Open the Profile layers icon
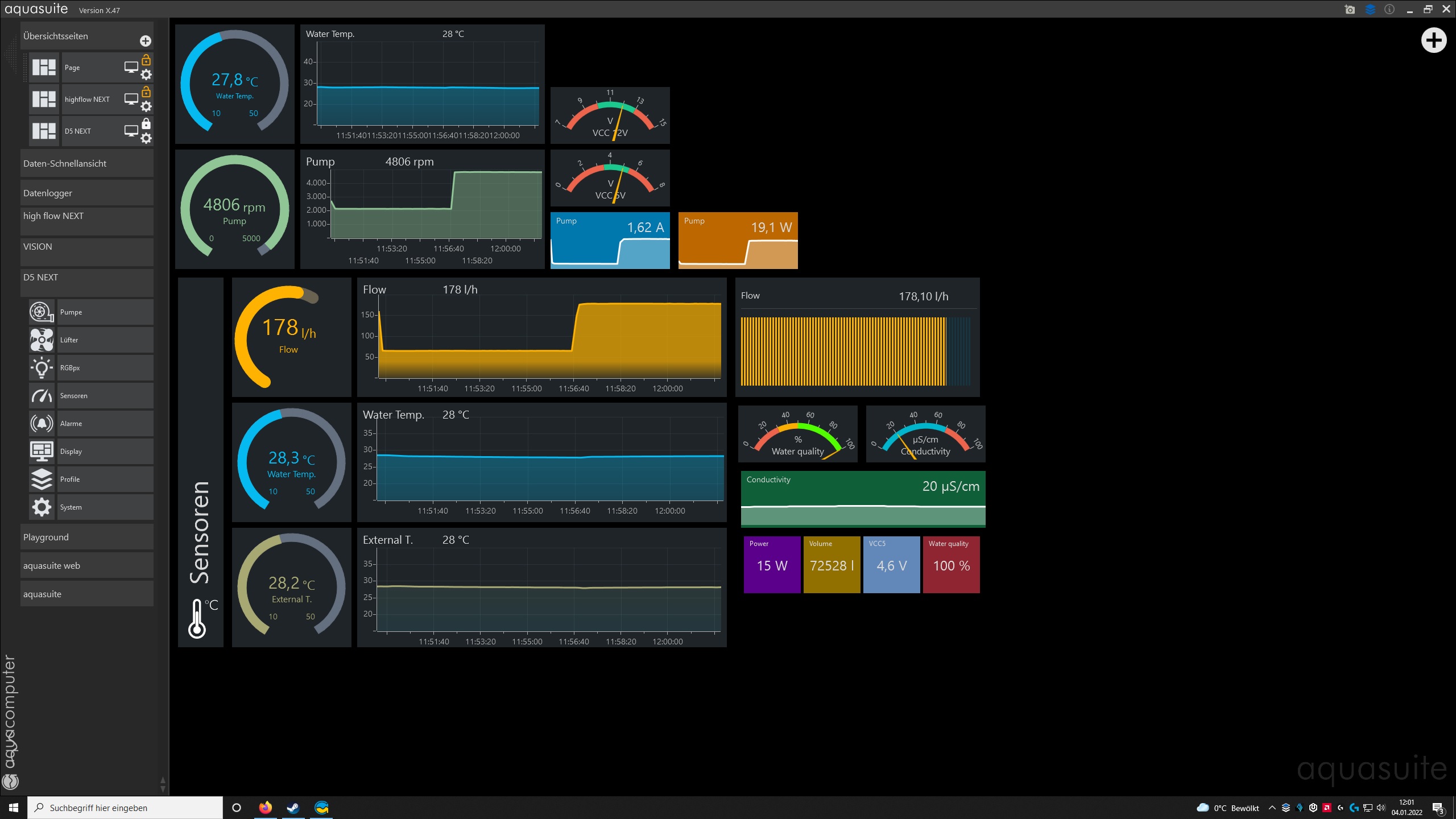This screenshot has height=819, width=1456. (42, 479)
